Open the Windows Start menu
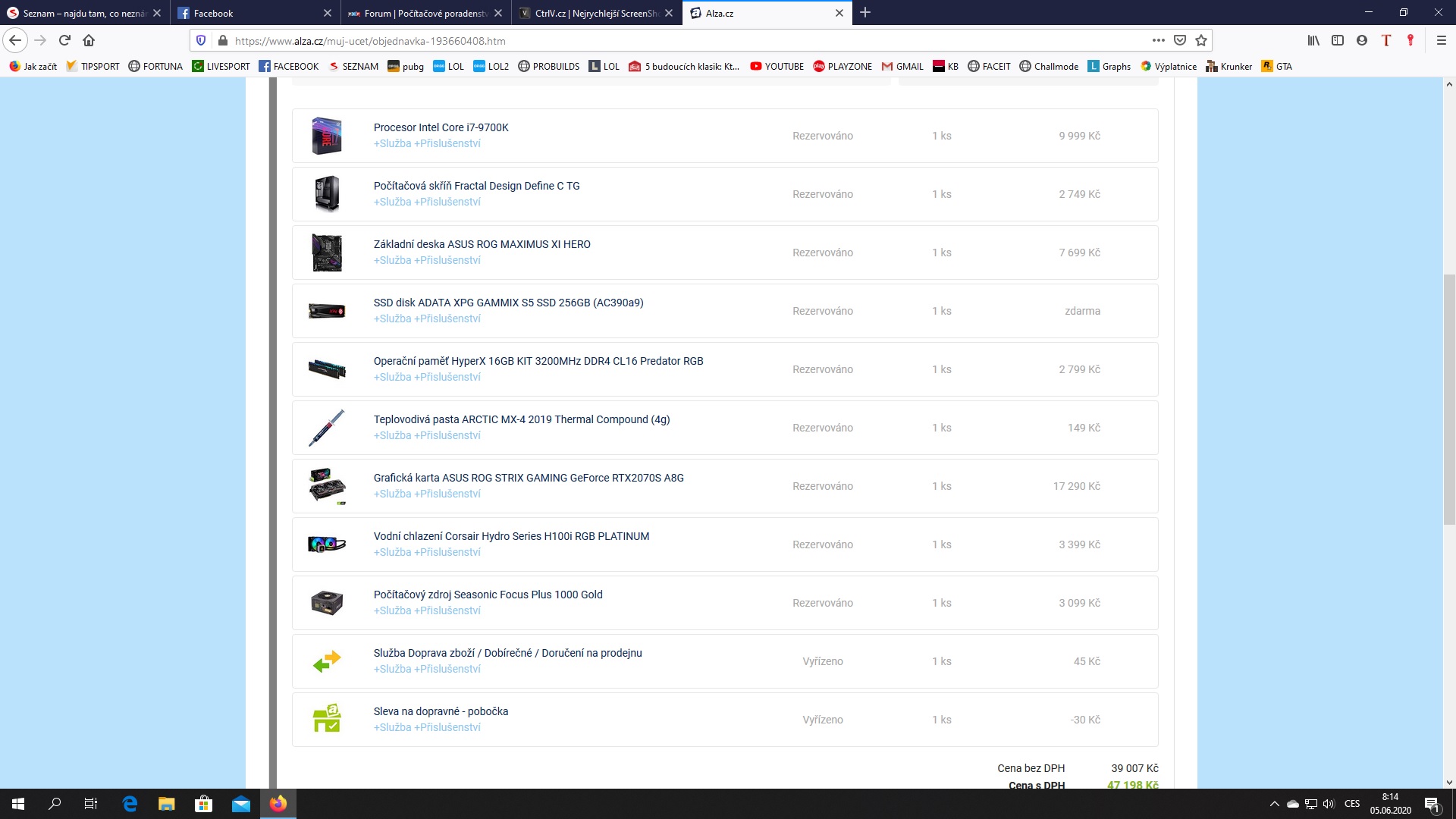Viewport: 1456px width, 819px height. tap(18, 804)
